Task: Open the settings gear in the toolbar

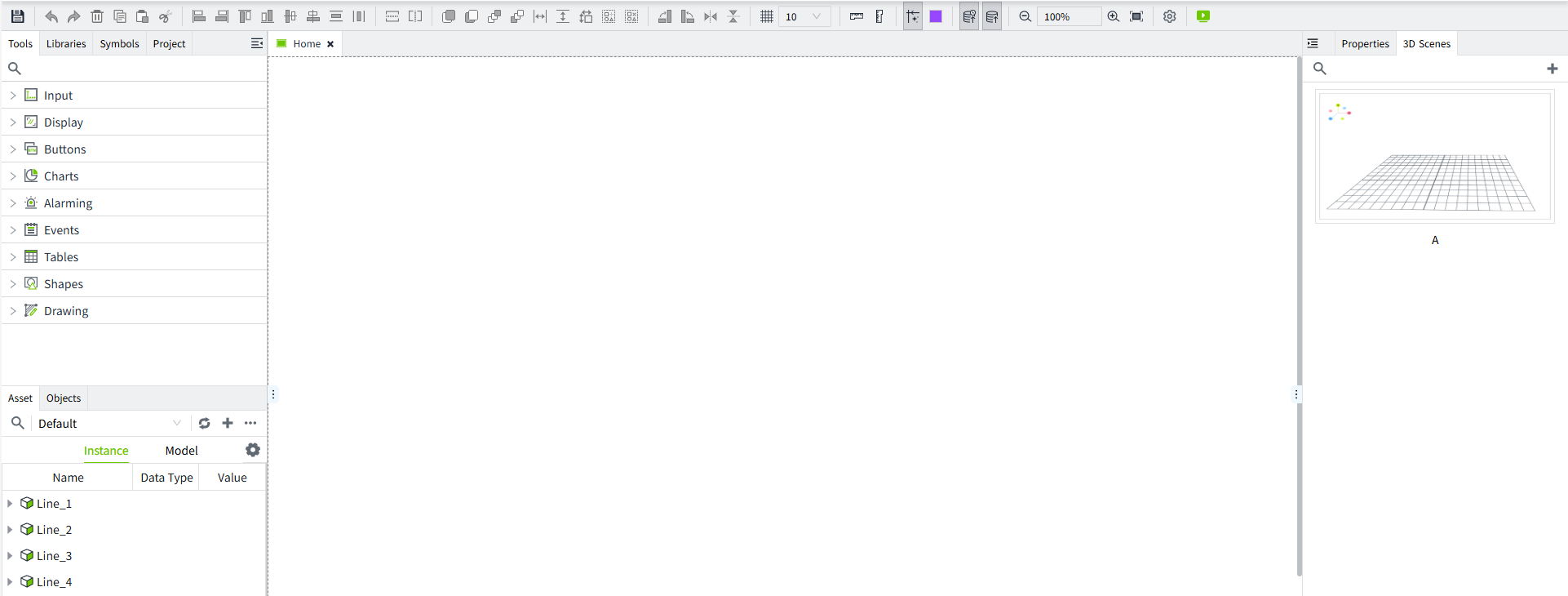Action: pos(1169,16)
